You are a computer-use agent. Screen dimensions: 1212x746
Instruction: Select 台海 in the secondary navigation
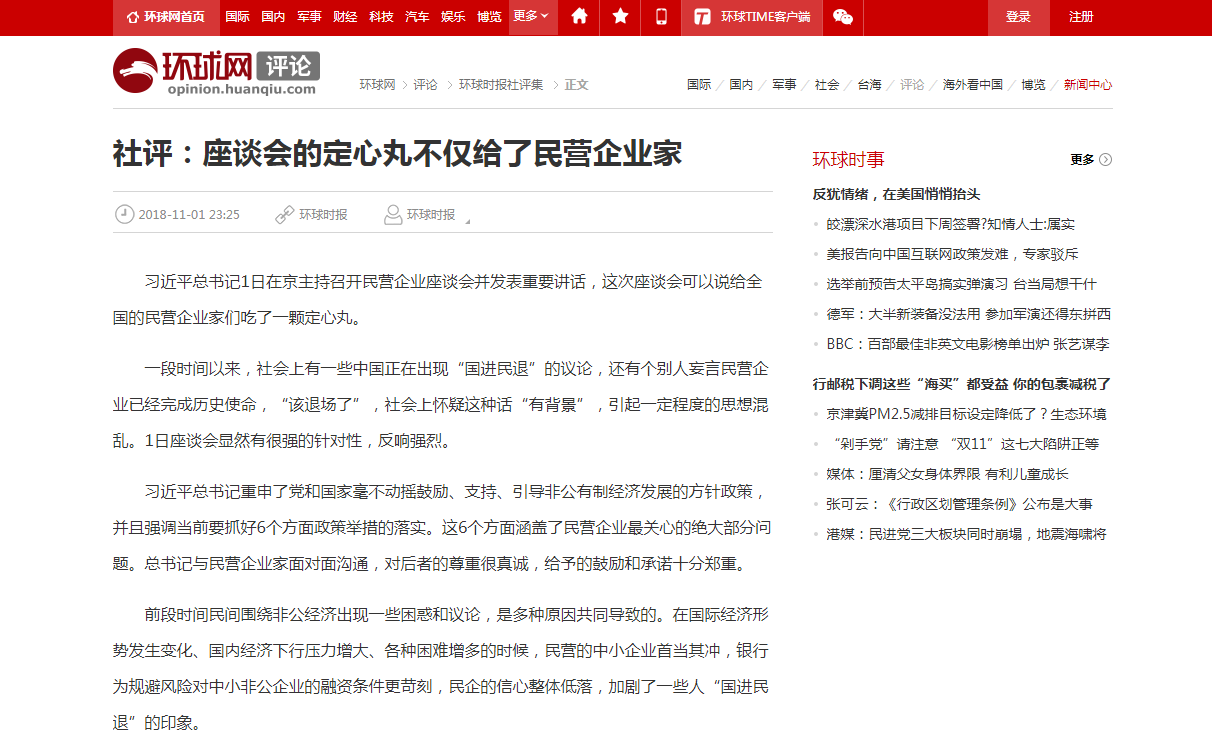869,85
